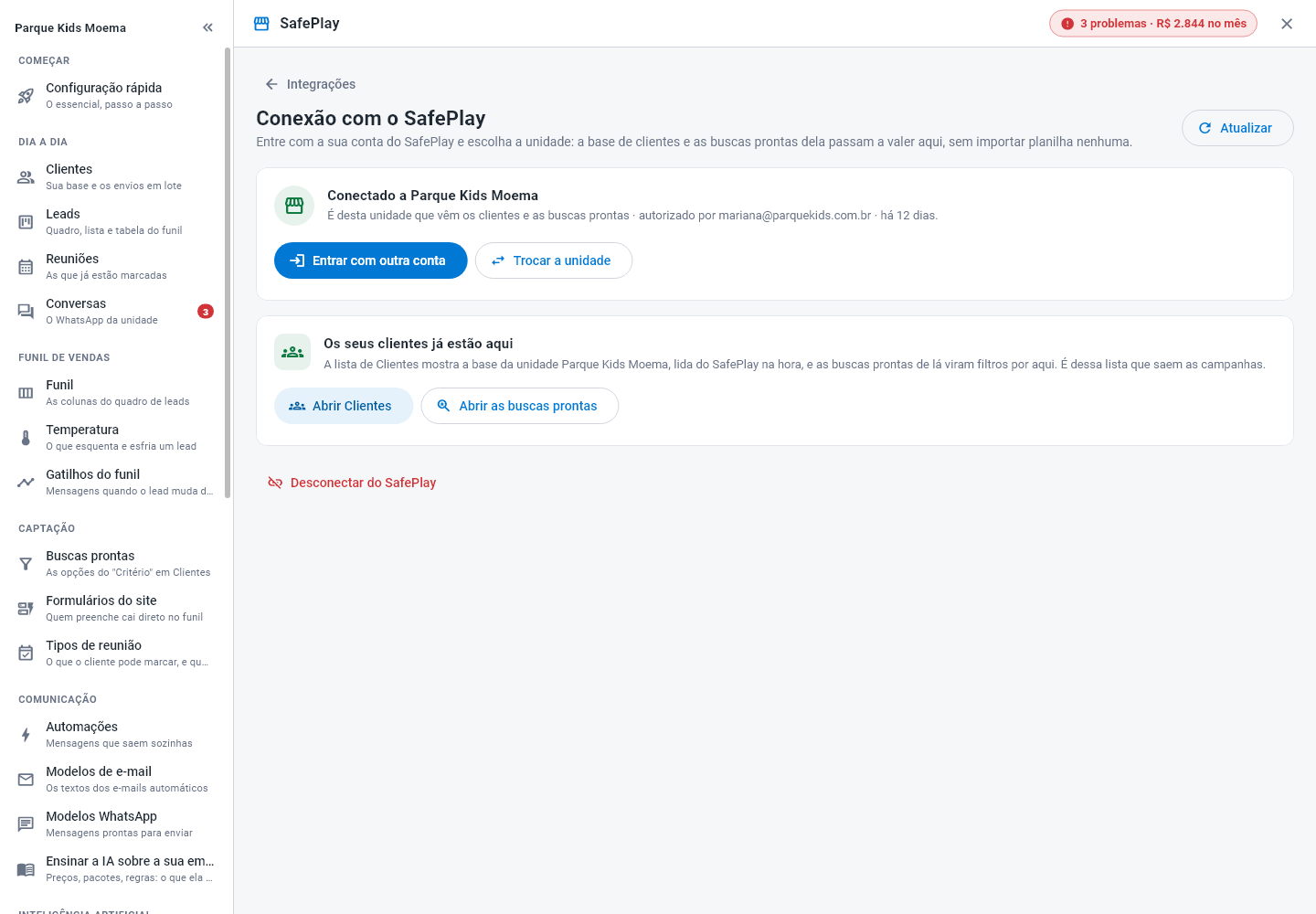Click the COMUNICAÇÃO section label
Image resolution: width=1316 pixels, height=914 pixels.
click(58, 699)
